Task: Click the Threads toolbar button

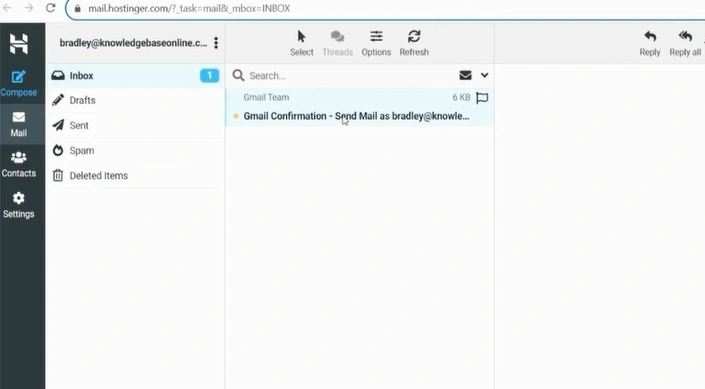Action: (337, 43)
